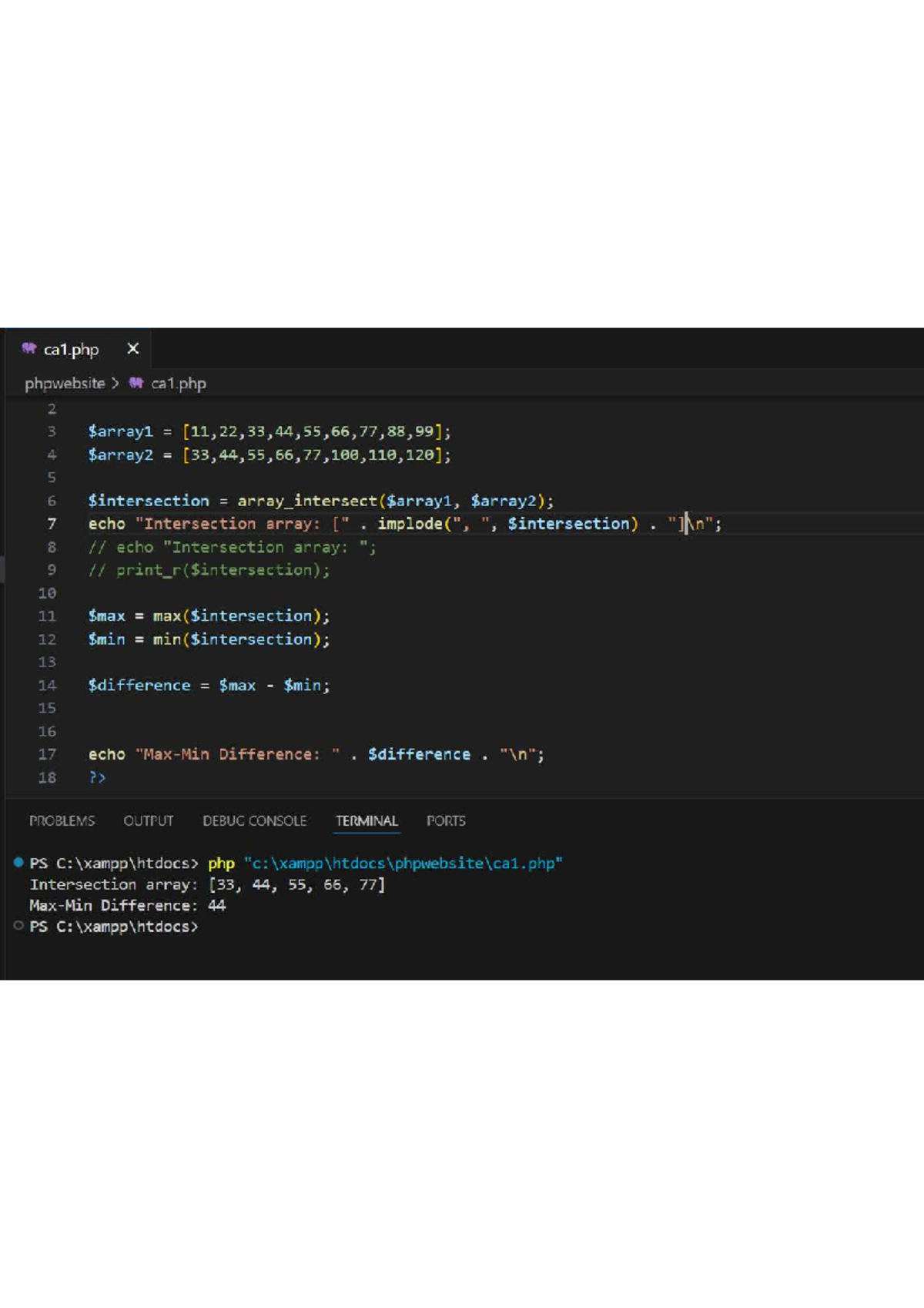The width and height of the screenshot is (924, 1308).
Task: Open the DEBUG CONSOLE panel tab
Action: (254, 820)
